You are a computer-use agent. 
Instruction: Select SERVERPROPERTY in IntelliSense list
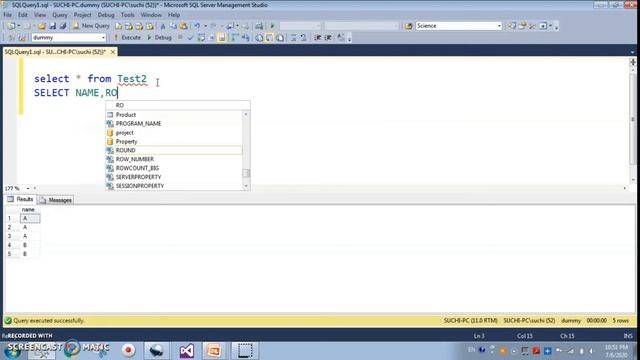click(x=174, y=177)
